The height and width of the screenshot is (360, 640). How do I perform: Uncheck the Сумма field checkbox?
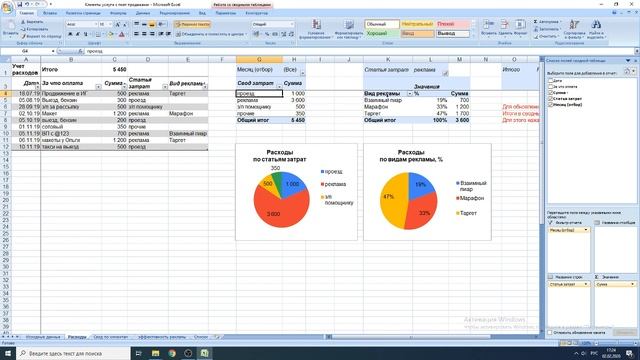(551, 93)
